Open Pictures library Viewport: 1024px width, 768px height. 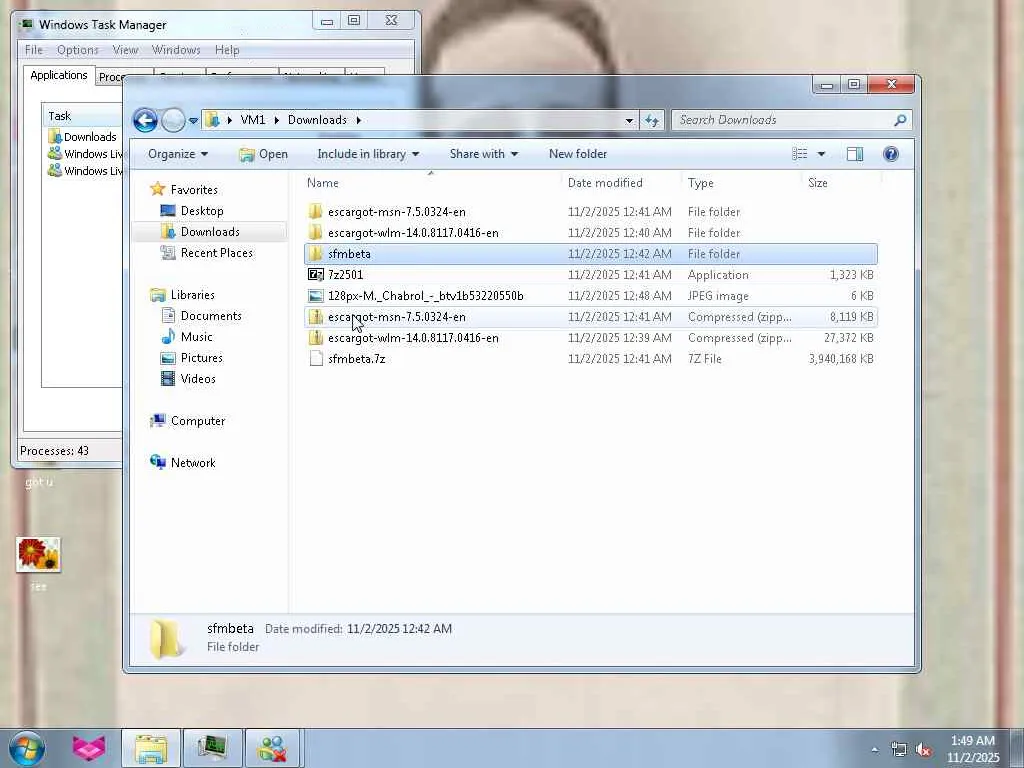coord(201,358)
